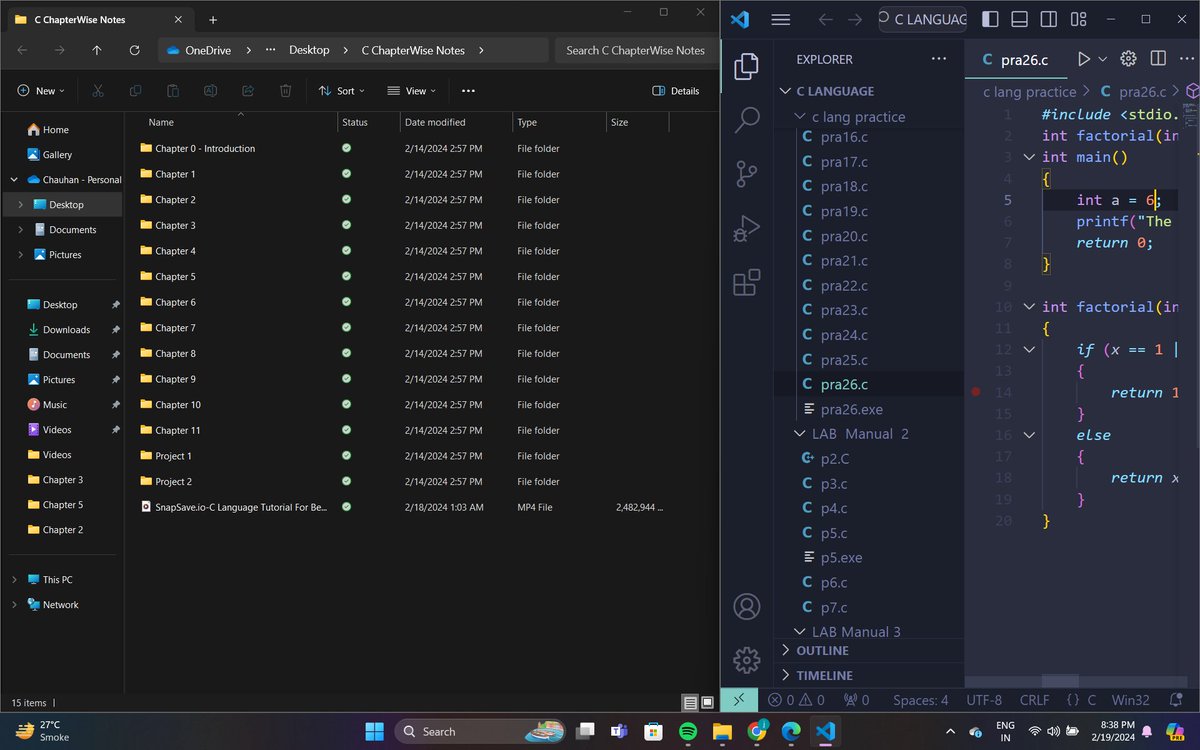Show errors and warnings count in status bar
This screenshot has width=1200, height=750.
797,700
